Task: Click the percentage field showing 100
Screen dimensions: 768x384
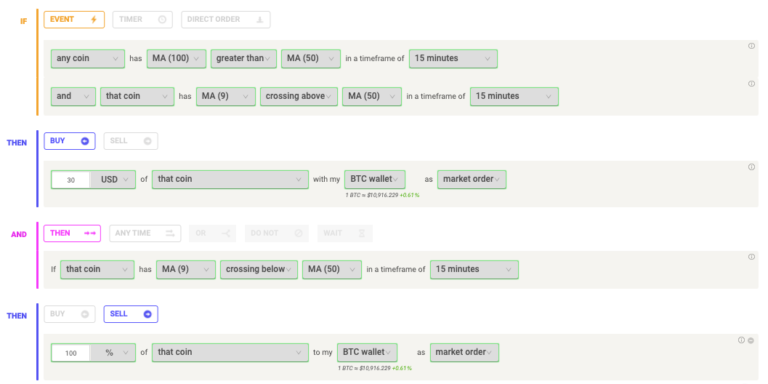Action: click(71, 353)
